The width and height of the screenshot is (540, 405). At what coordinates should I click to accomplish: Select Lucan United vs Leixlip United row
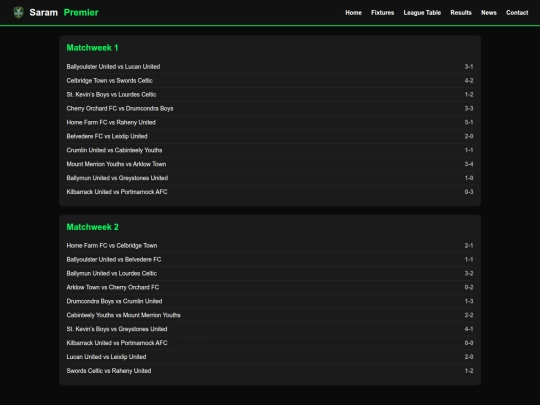(x=270, y=357)
